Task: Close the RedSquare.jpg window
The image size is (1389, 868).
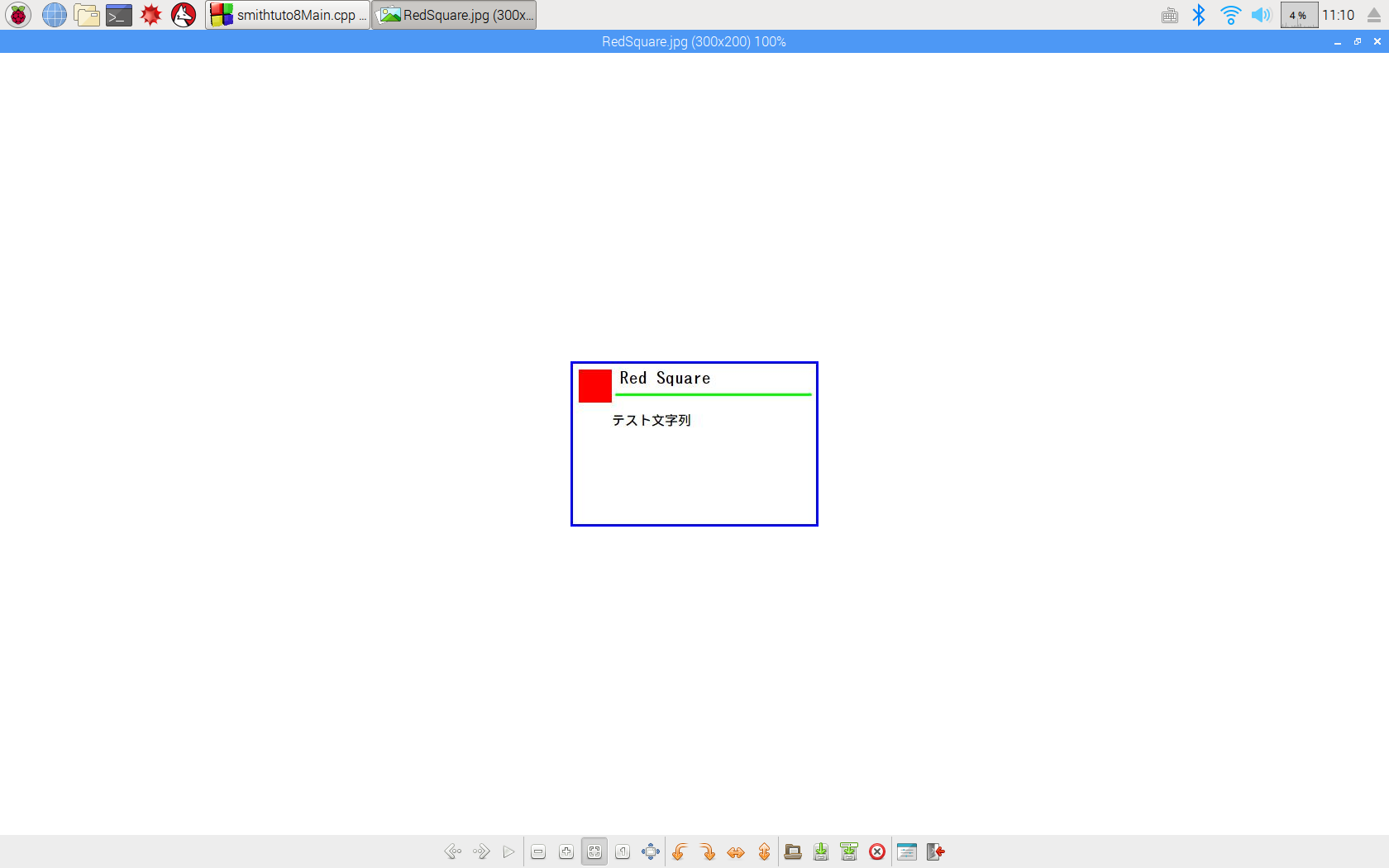Action: tap(1377, 41)
